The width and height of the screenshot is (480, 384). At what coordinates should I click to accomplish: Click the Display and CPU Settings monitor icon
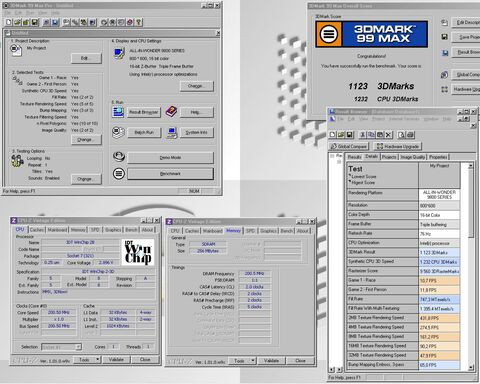(x=119, y=53)
